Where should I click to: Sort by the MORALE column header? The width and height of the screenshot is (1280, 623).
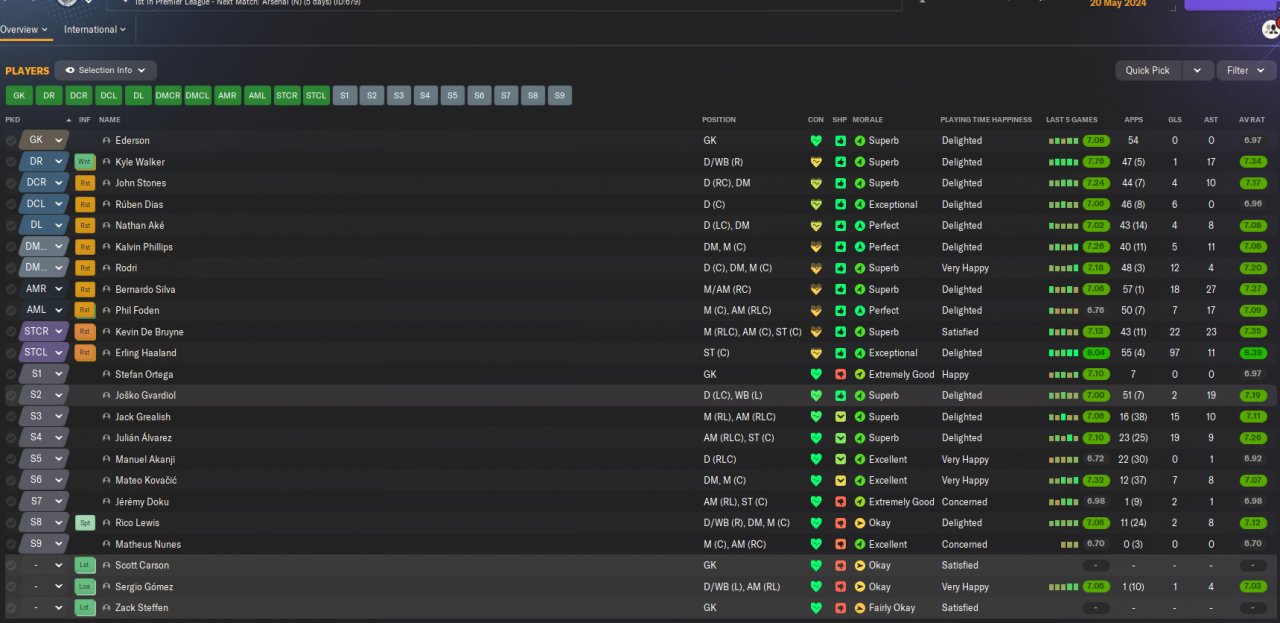coord(868,120)
